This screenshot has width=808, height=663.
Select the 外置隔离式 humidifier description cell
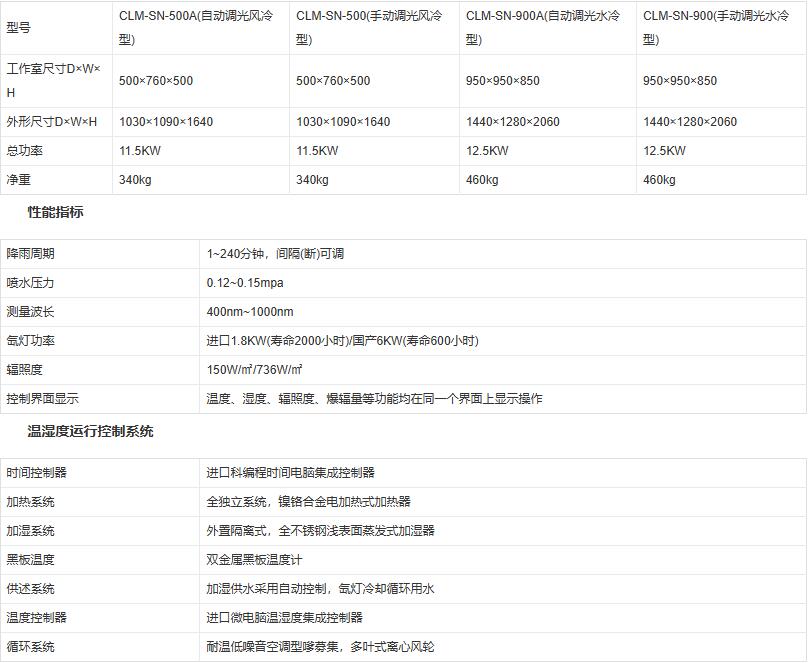click(320, 531)
